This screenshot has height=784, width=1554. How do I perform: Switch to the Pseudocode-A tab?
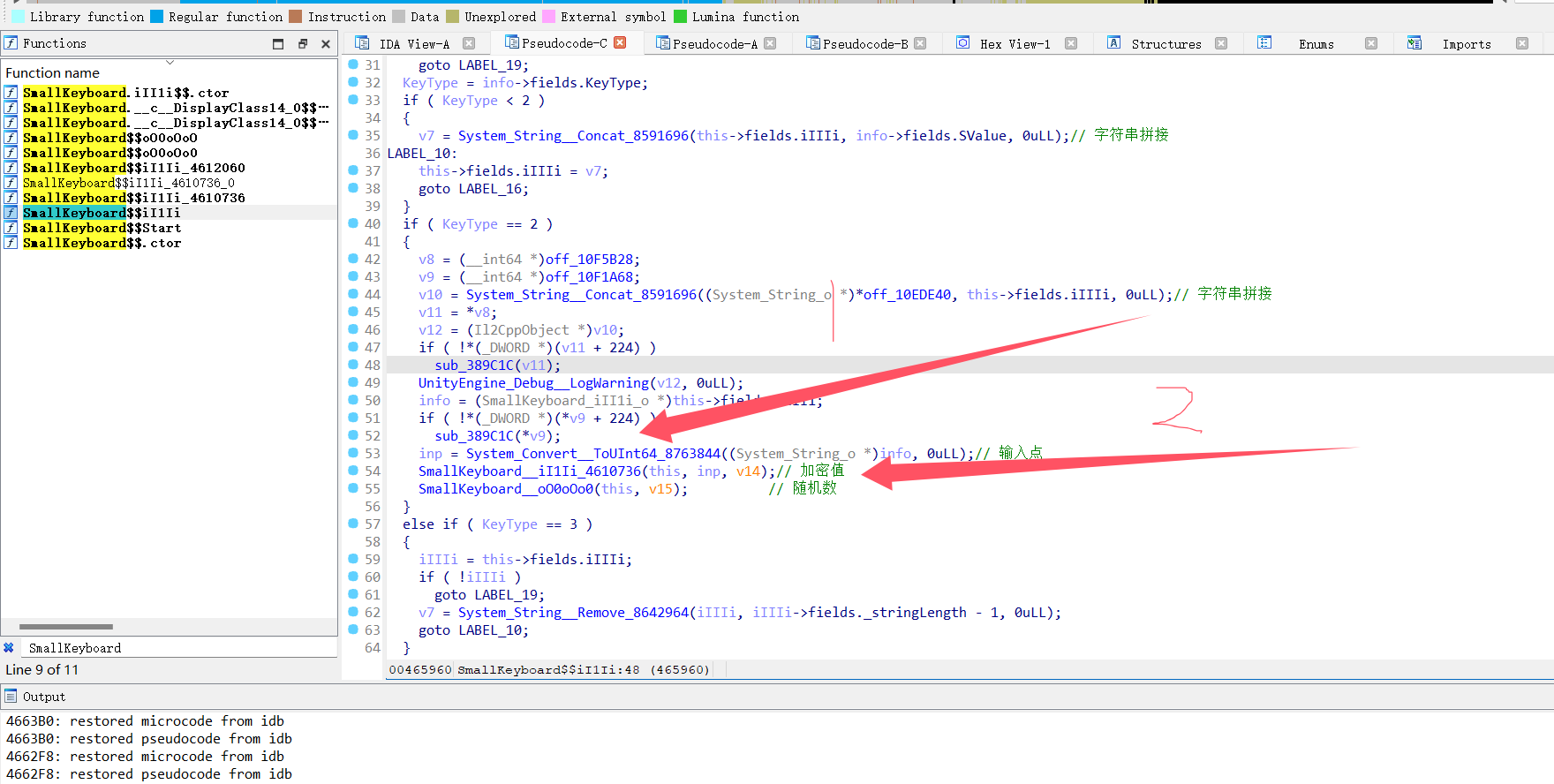click(715, 44)
